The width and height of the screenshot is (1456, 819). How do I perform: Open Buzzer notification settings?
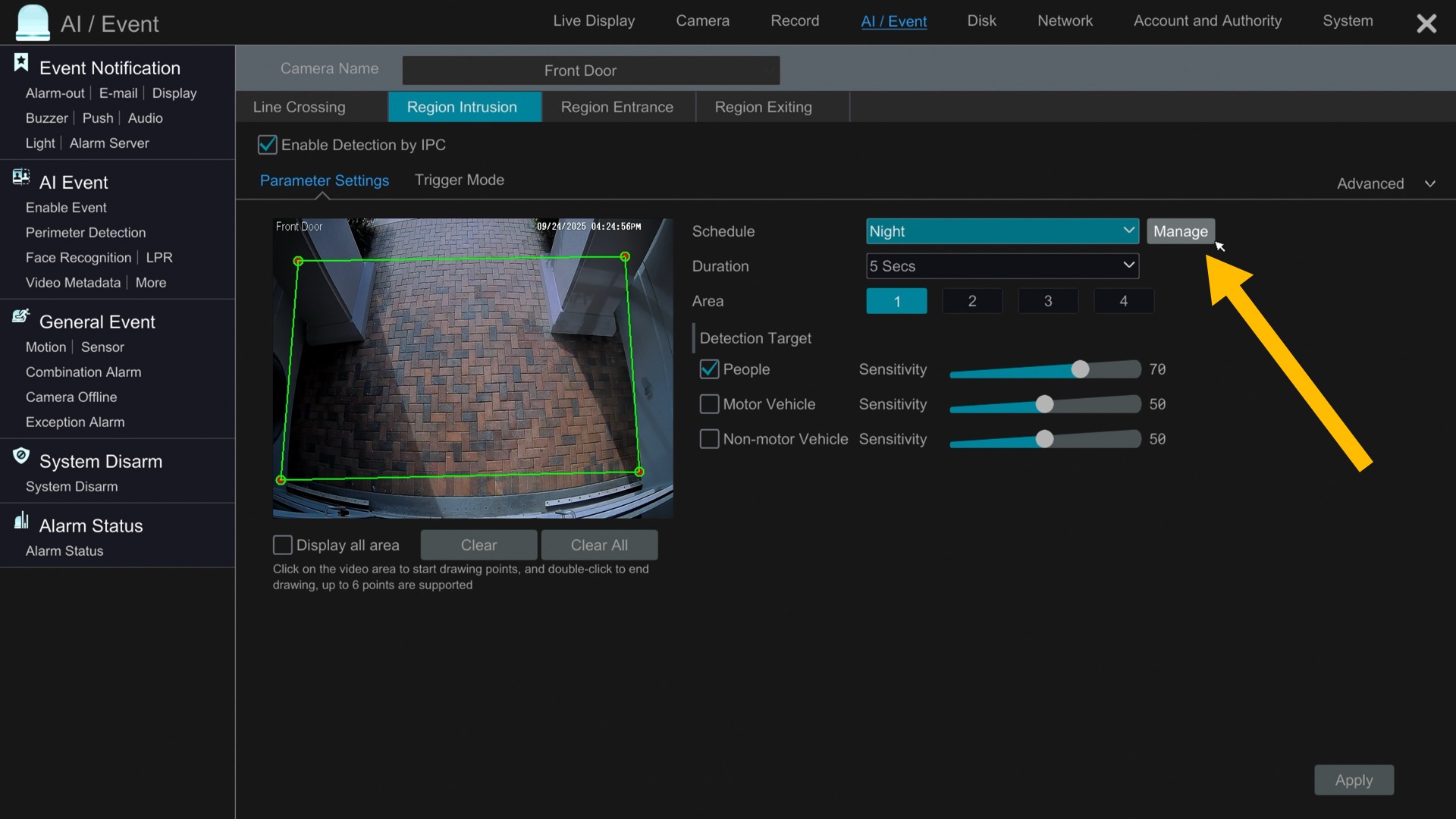(x=46, y=118)
